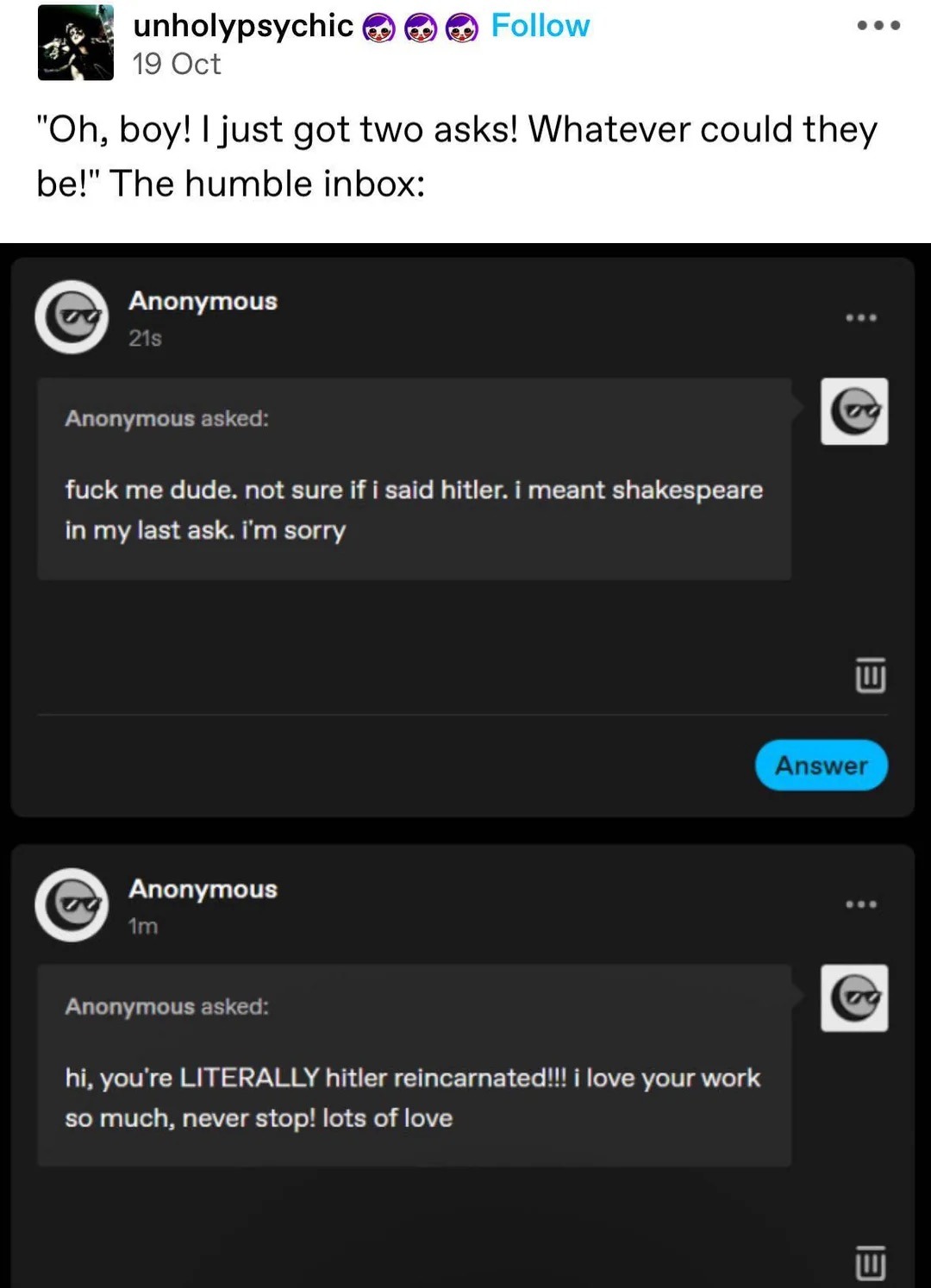The image size is (931, 1288).
Task: Open unholypsychic's blog from the username
Action: point(242,26)
